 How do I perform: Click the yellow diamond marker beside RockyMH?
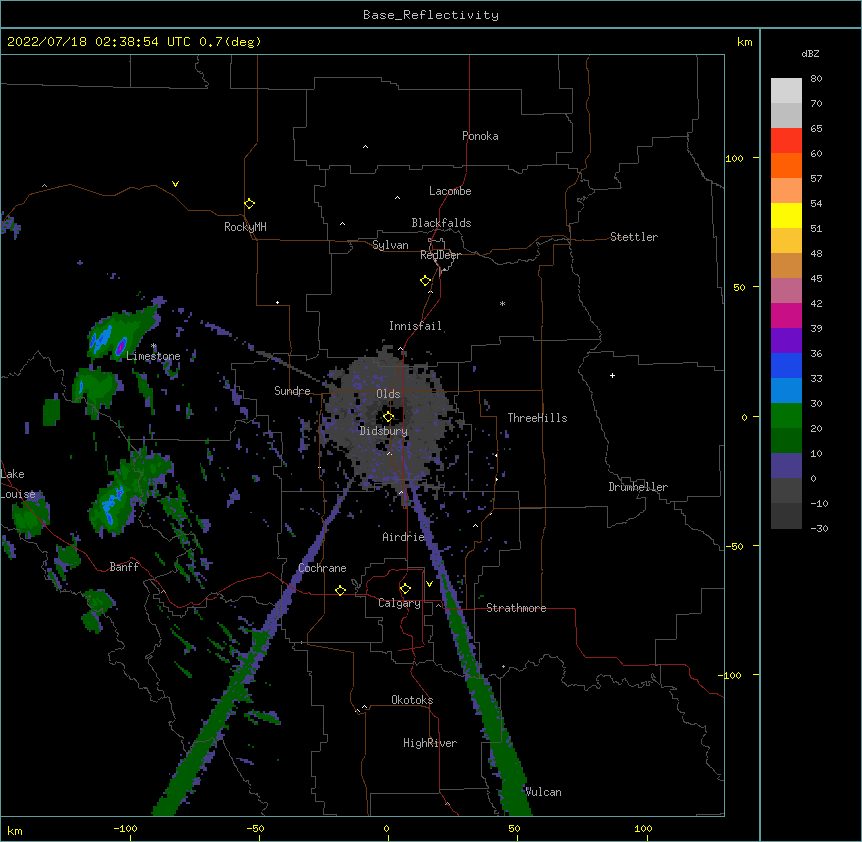tap(249, 204)
